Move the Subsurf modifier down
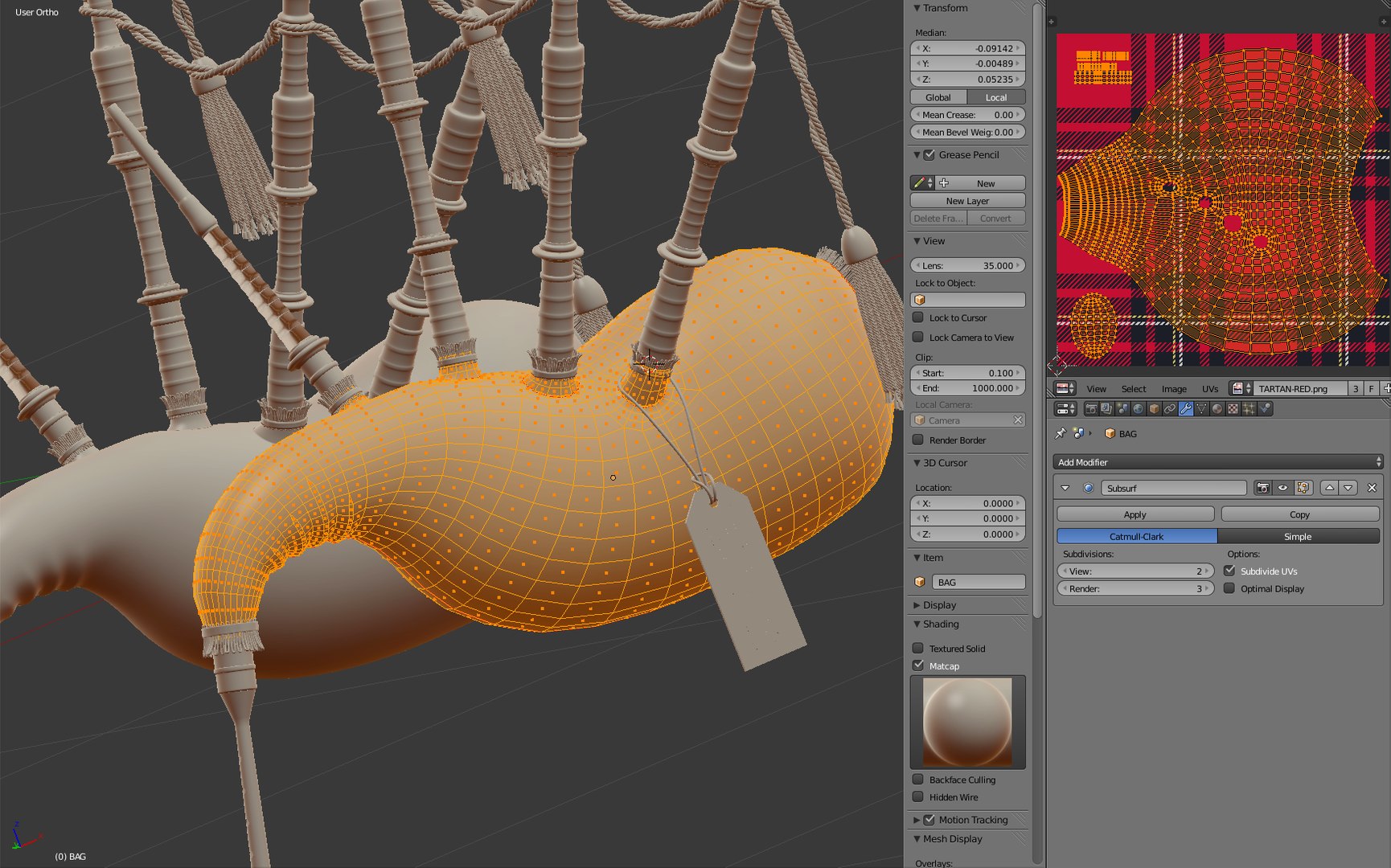Viewport: 1391px width, 868px height. point(1348,488)
